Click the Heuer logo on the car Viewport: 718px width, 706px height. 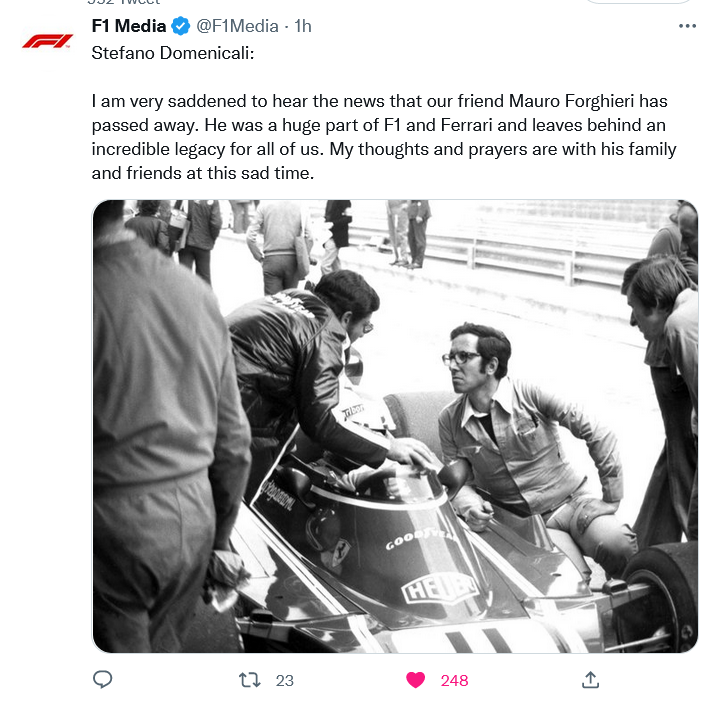coord(441,589)
